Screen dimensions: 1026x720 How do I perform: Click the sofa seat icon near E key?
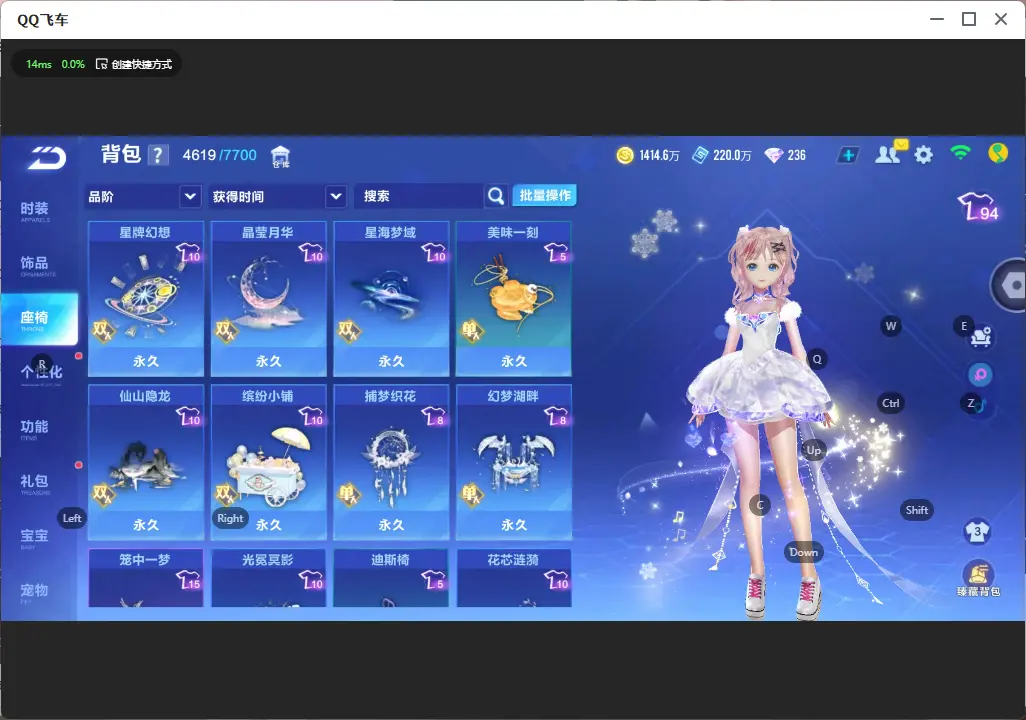tap(981, 336)
